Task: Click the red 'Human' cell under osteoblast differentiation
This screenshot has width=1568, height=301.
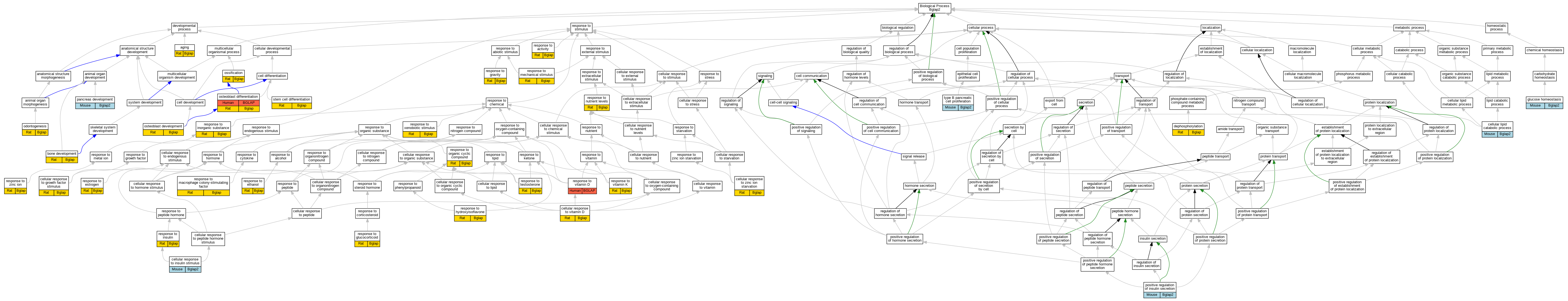Action: point(228,102)
